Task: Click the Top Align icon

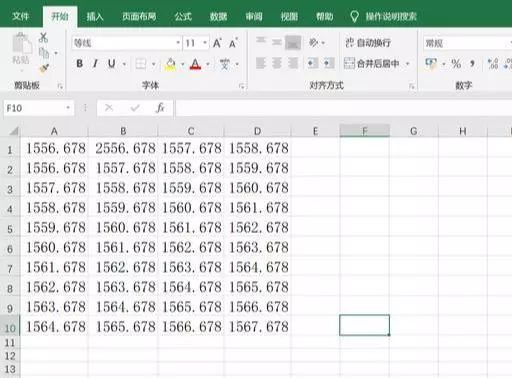Action: (x=261, y=42)
